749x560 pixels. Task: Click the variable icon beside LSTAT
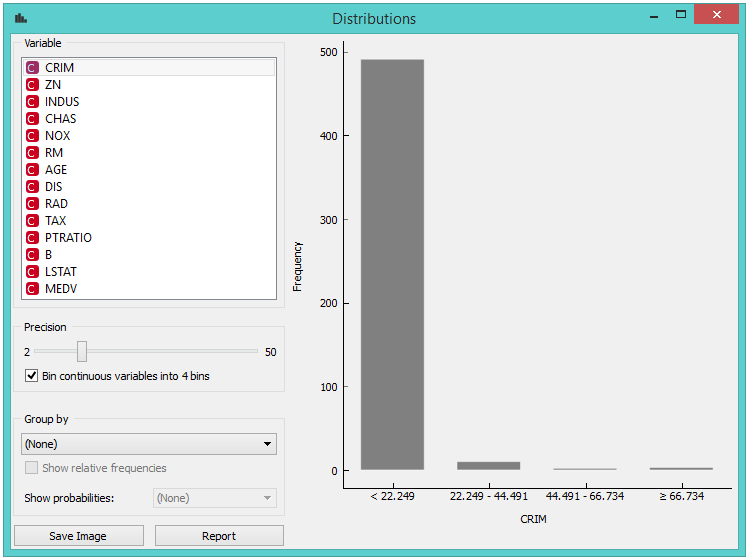tap(32, 272)
